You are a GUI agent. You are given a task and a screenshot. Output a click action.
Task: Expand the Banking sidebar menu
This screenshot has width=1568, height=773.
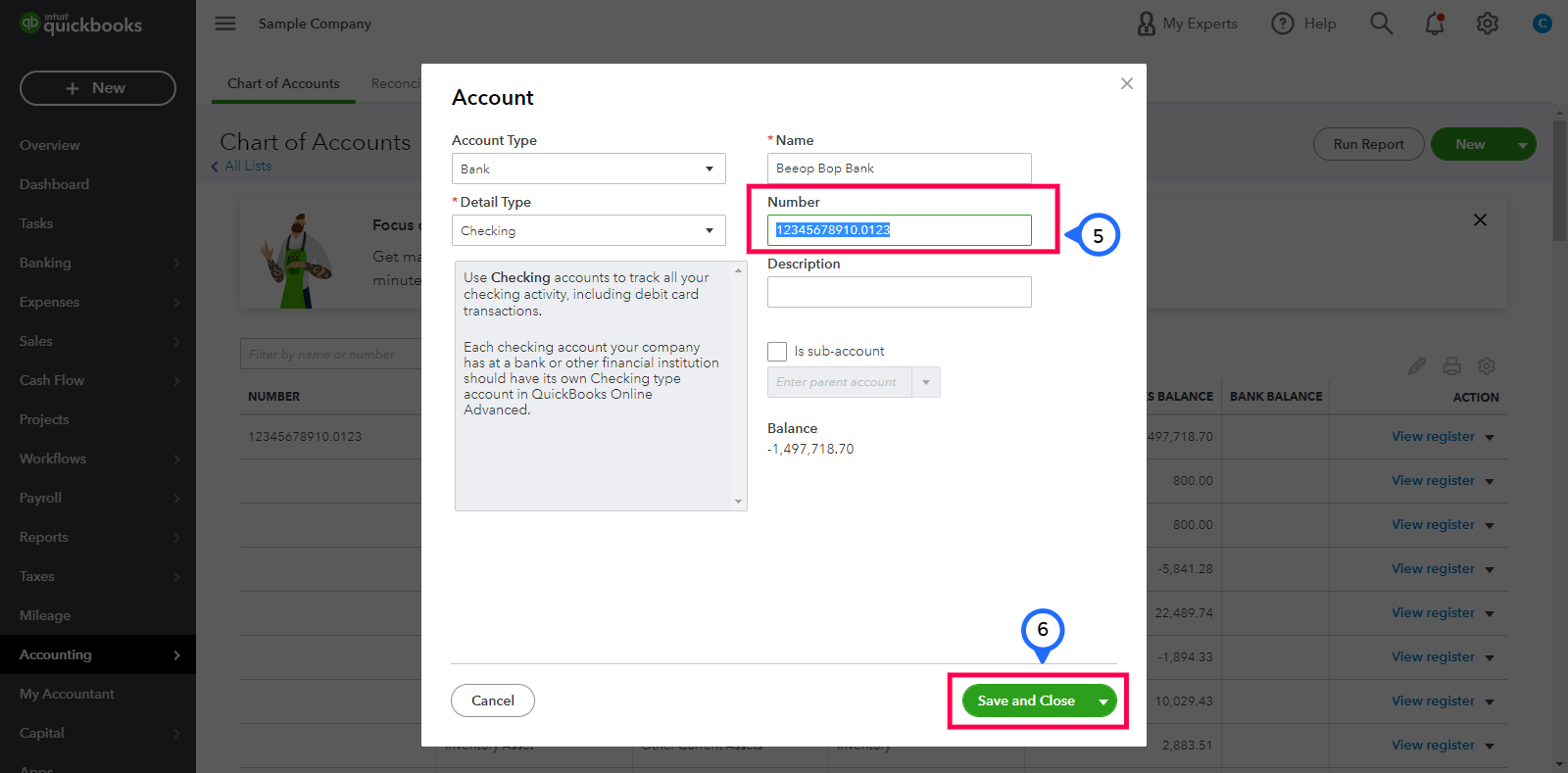pos(98,263)
